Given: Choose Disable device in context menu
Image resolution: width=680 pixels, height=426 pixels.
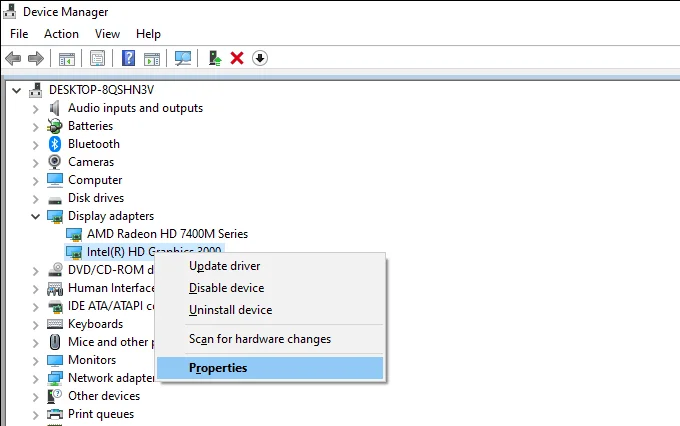Looking at the screenshot, I should pos(229,288).
